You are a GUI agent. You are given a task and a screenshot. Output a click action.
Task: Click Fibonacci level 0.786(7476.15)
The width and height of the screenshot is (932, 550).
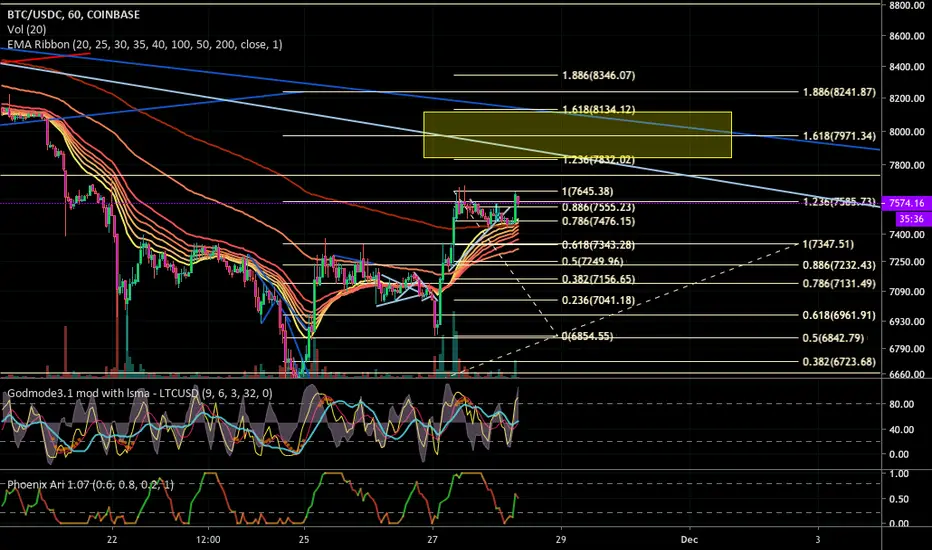coord(599,221)
